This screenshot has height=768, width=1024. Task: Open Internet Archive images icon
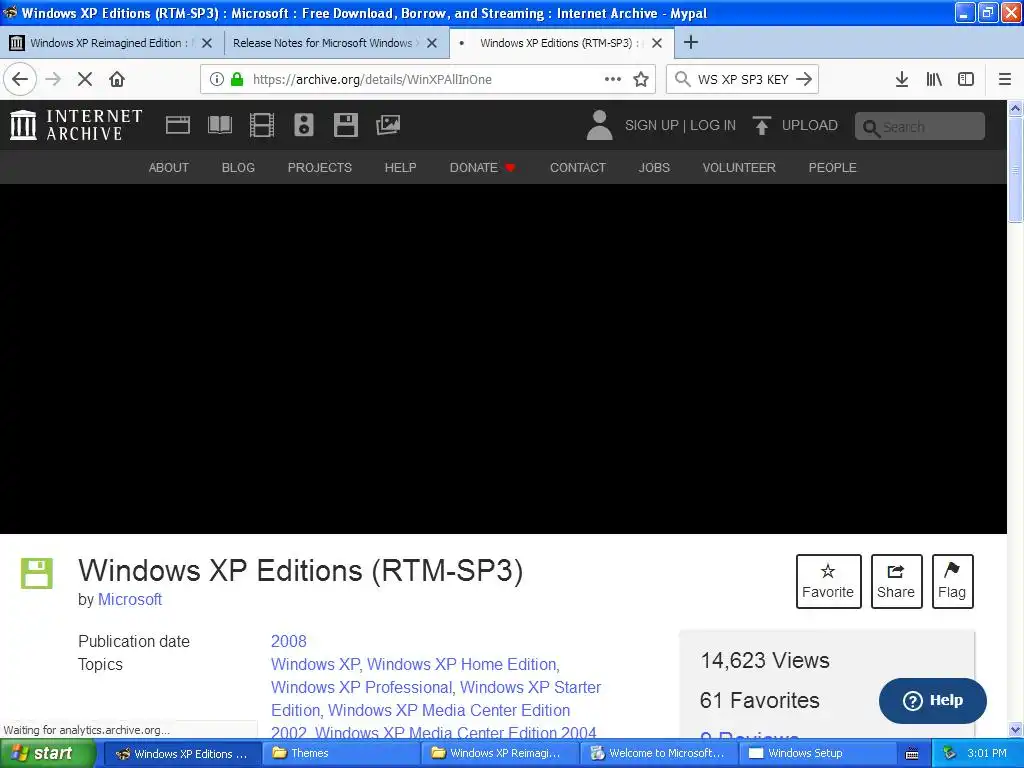click(x=388, y=125)
